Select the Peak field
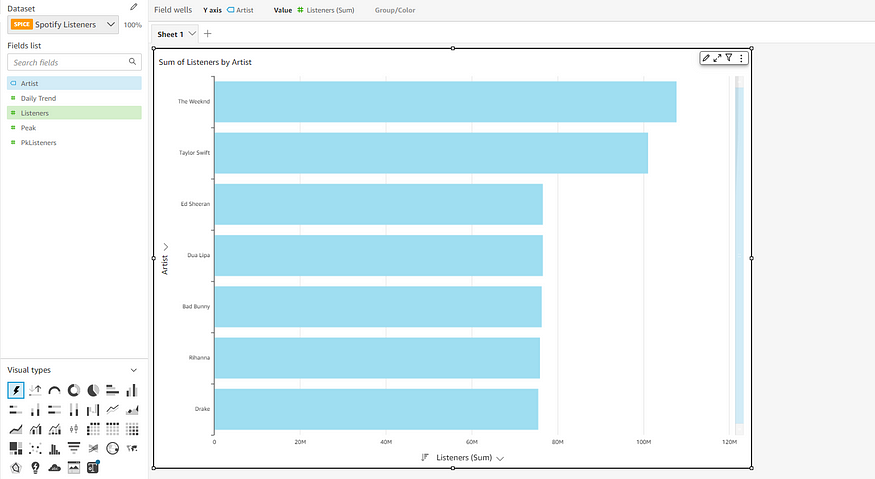This screenshot has height=479, width=875. pyautogui.click(x=74, y=128)
